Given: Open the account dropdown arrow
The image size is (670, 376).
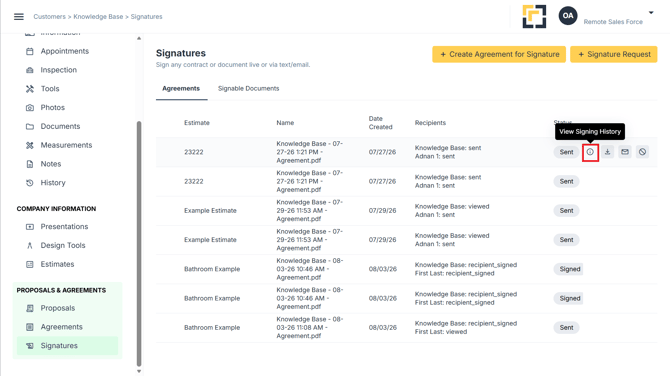Looking at the screenshot, I should pos(651,13).
